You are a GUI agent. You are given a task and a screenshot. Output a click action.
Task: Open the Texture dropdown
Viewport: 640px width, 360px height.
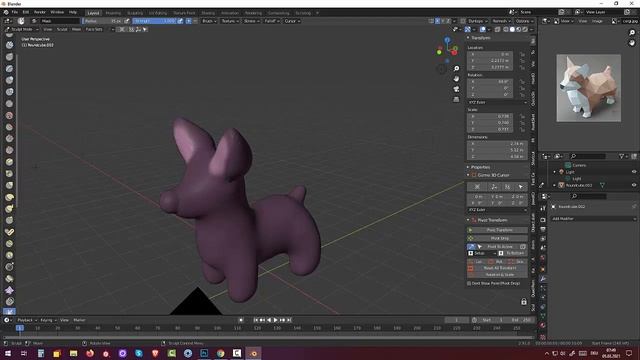[x=230, y=21]
